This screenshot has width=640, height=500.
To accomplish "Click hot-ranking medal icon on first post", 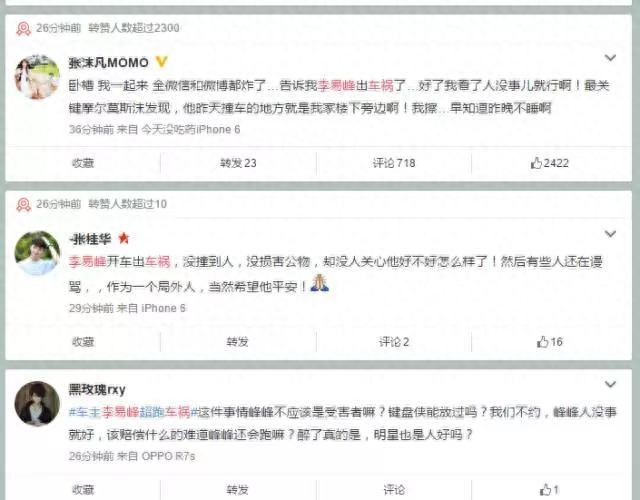I will 23,28.
